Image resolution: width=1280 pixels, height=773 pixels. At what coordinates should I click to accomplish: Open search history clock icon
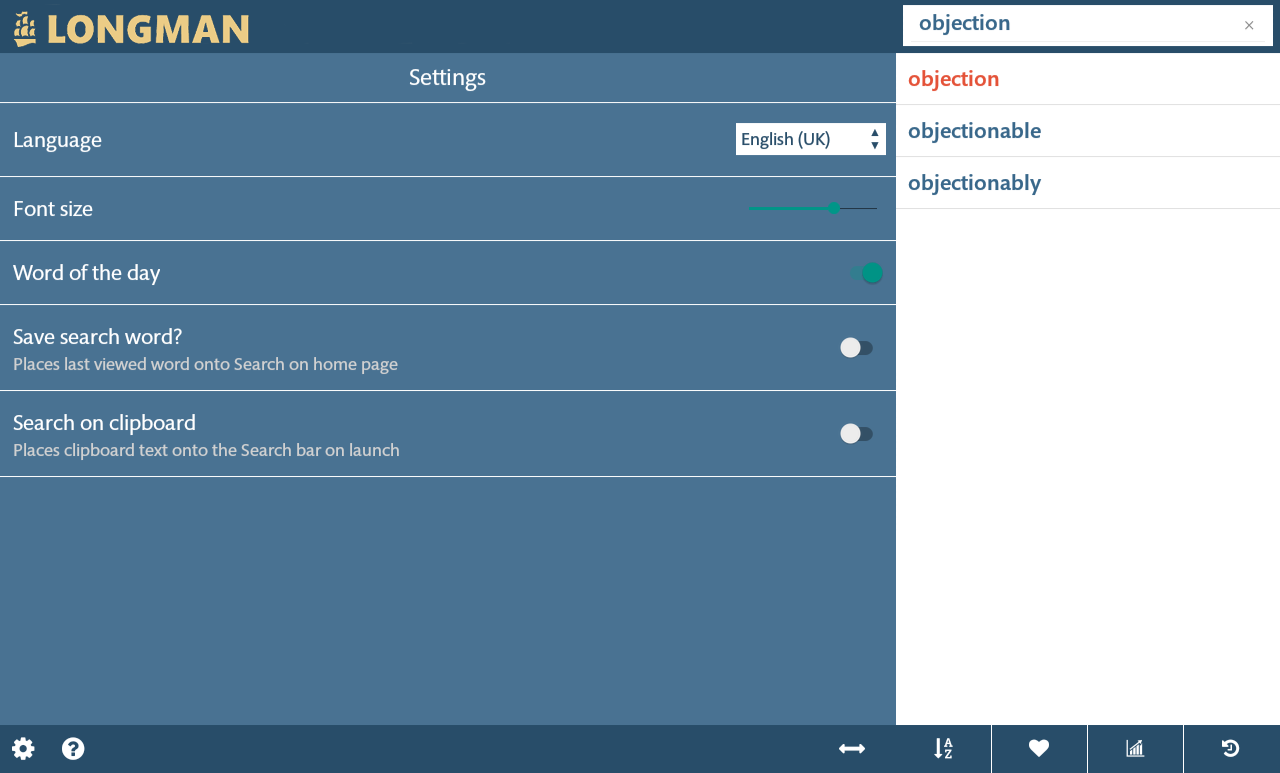[1231, 749]
